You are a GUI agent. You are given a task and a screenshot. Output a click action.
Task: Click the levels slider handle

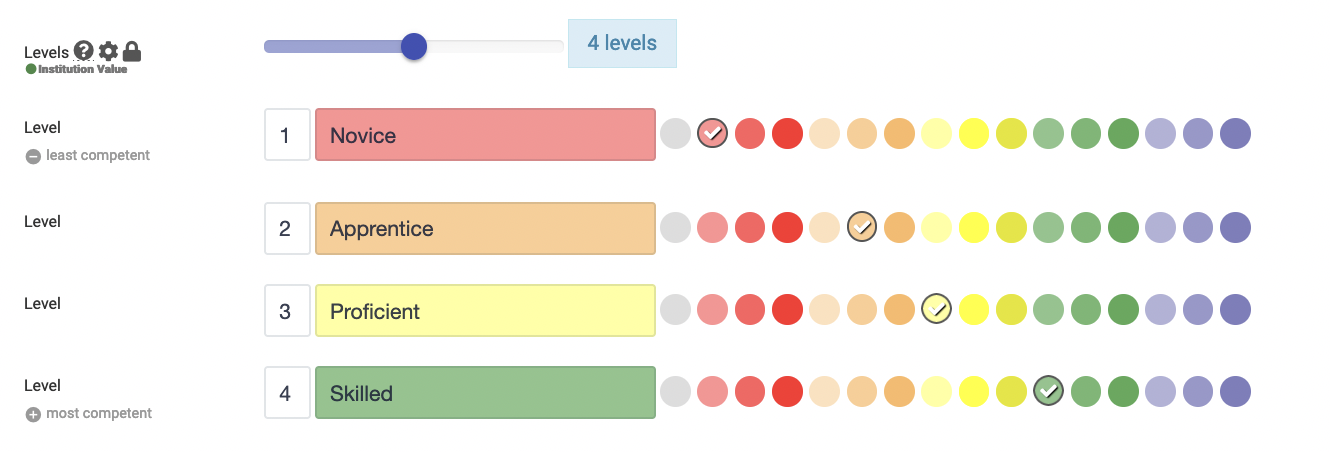pos(413,46)
